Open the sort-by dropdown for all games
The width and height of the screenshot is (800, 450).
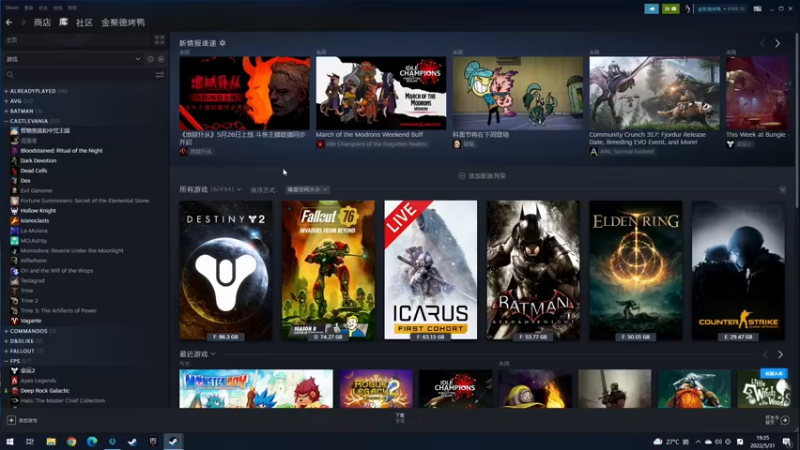coord(307,189)
